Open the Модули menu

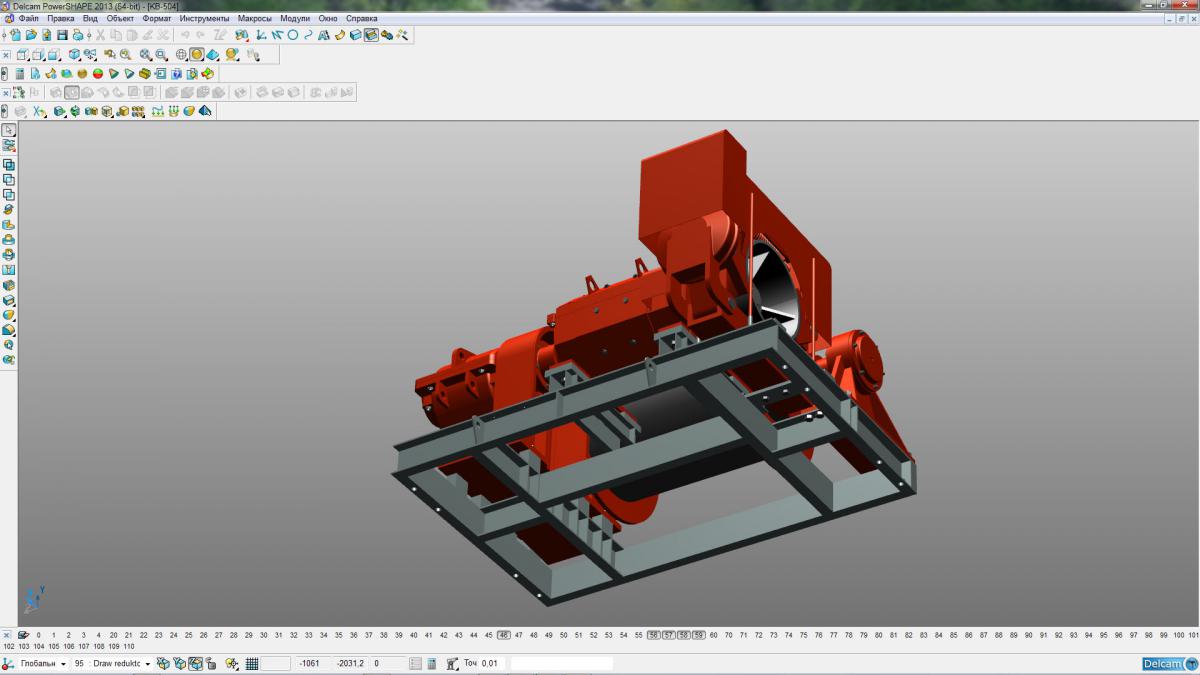coord(295,18)
